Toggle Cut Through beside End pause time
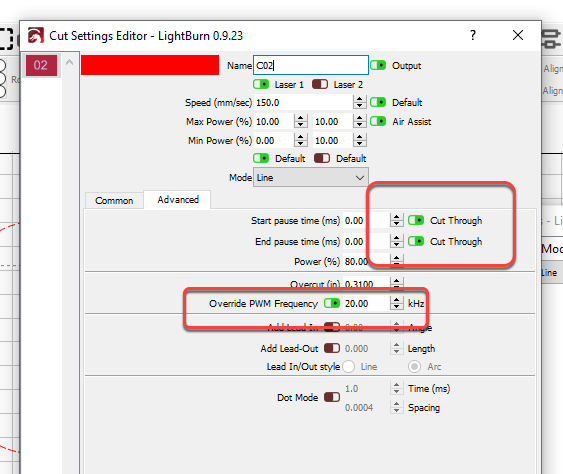563x474 pixels. (416, 241)
